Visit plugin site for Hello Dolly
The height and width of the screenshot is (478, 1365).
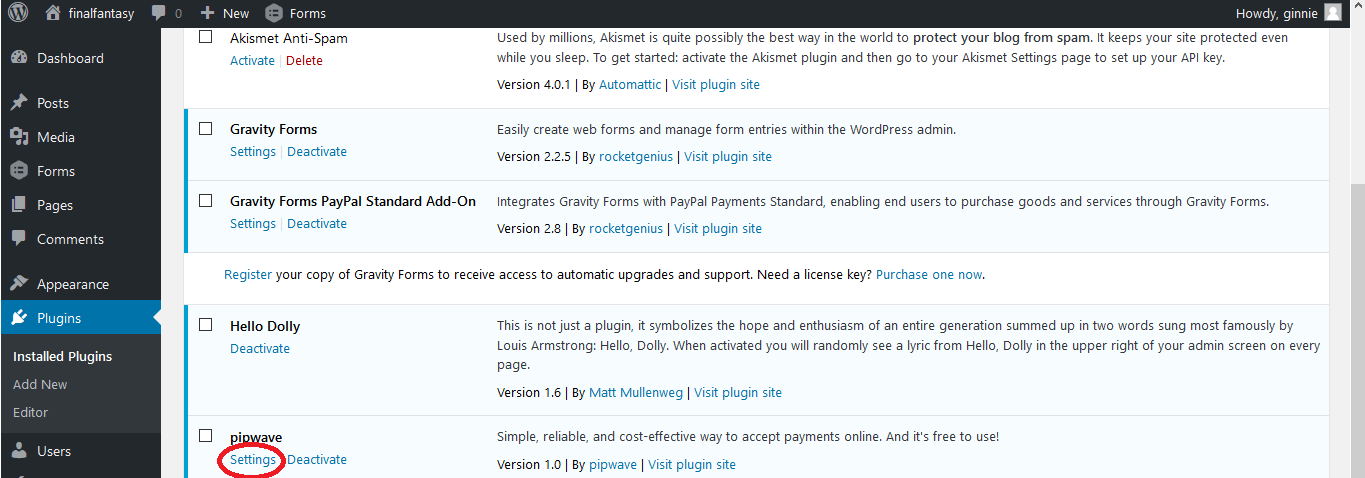(738, 392)
